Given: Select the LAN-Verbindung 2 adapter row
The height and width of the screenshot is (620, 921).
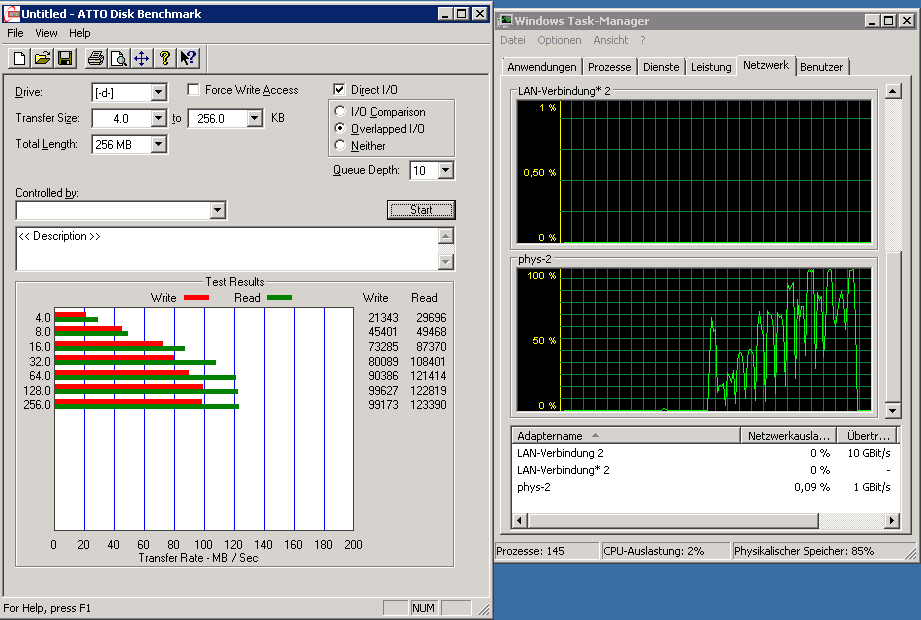Looking at the screenshot, I should click(705, 453).
